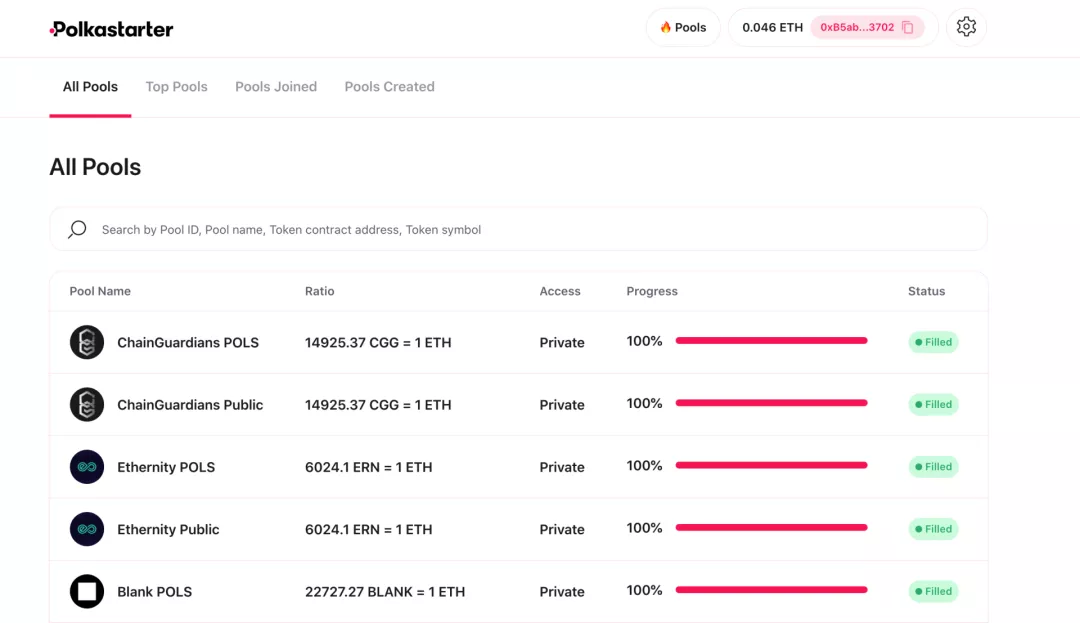Click the Ratio column header
The height and width of the screenshot is (623, 1080).
(x=320, y=291)
